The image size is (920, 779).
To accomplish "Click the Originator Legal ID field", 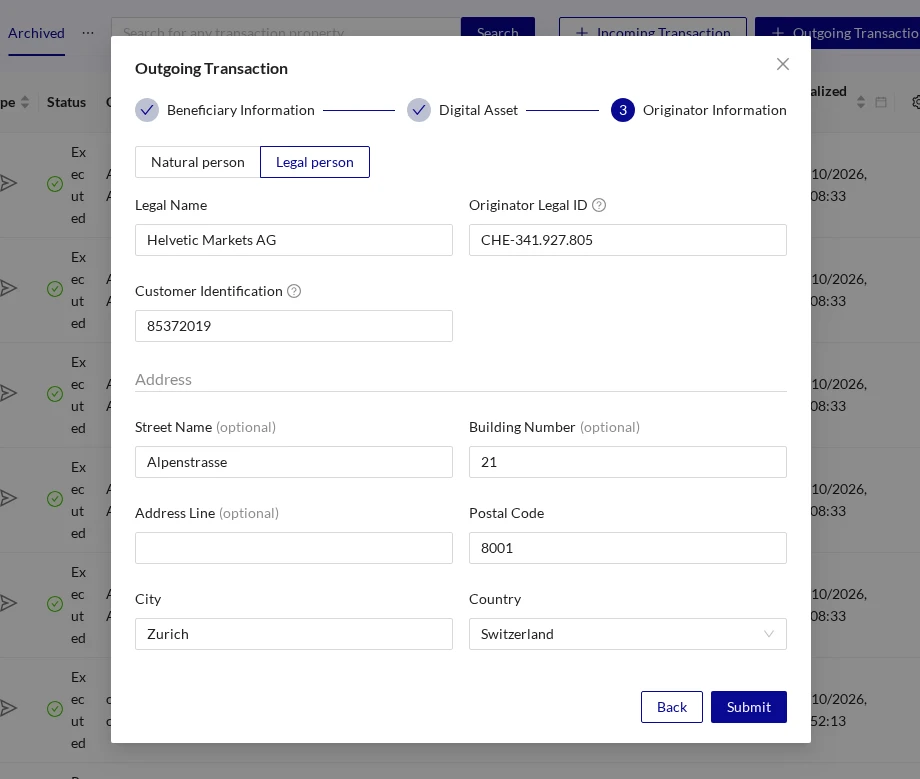I will tap(627, 240).
